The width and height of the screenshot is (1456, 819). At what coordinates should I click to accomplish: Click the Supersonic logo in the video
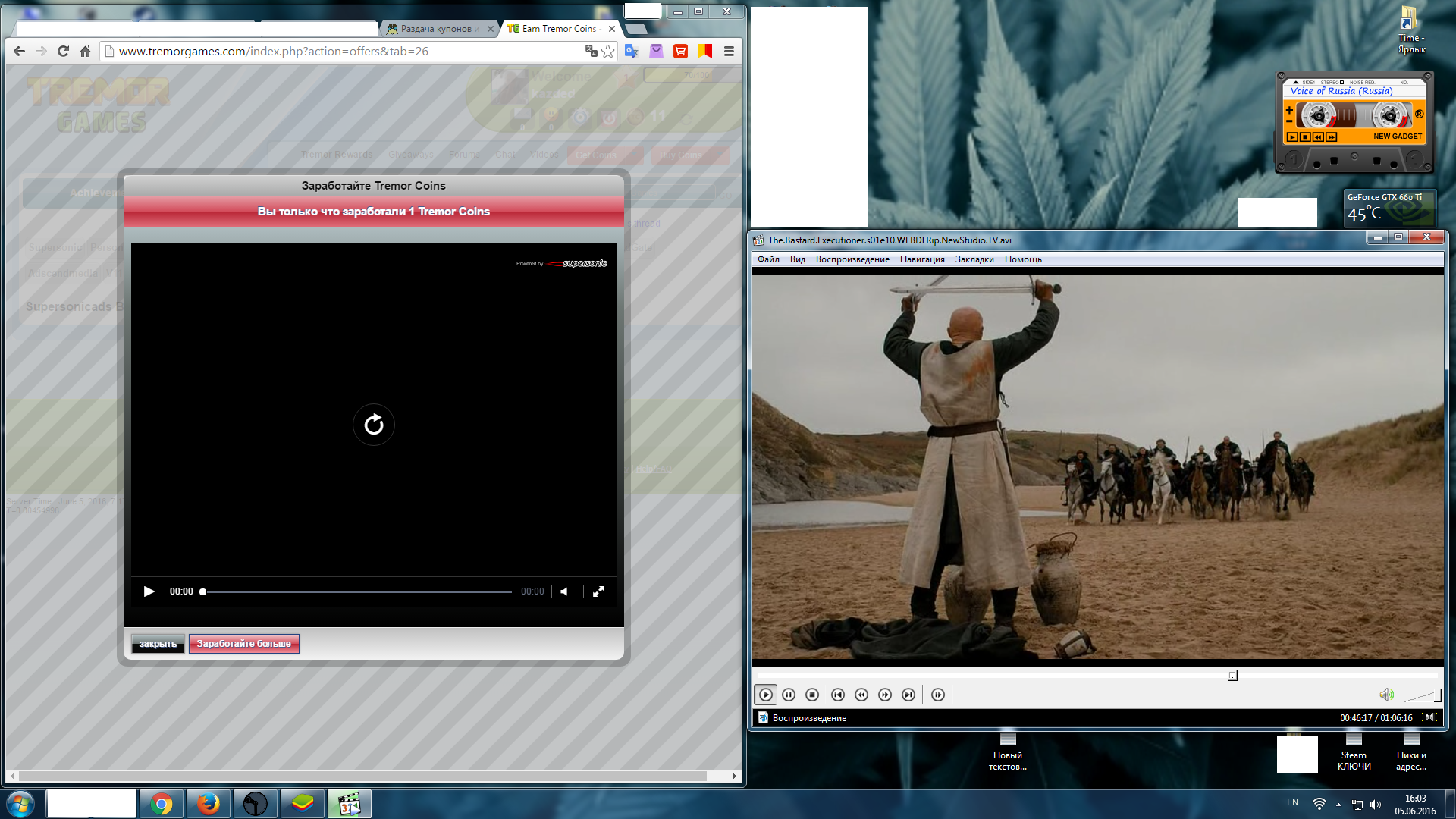[578, 264]
